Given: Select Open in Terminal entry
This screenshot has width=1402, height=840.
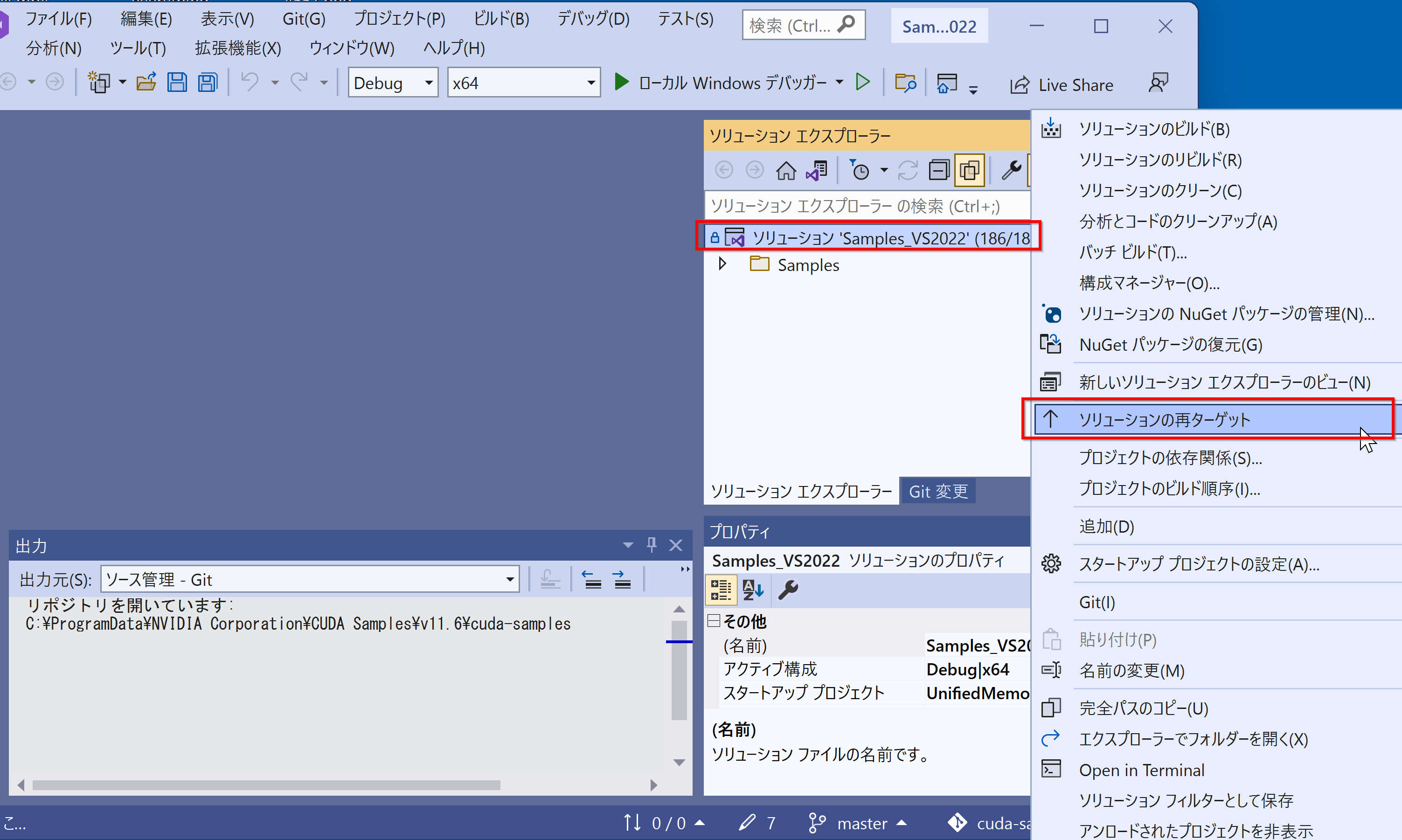Looking at the screenshot, I should click(x=1216, y=770).
